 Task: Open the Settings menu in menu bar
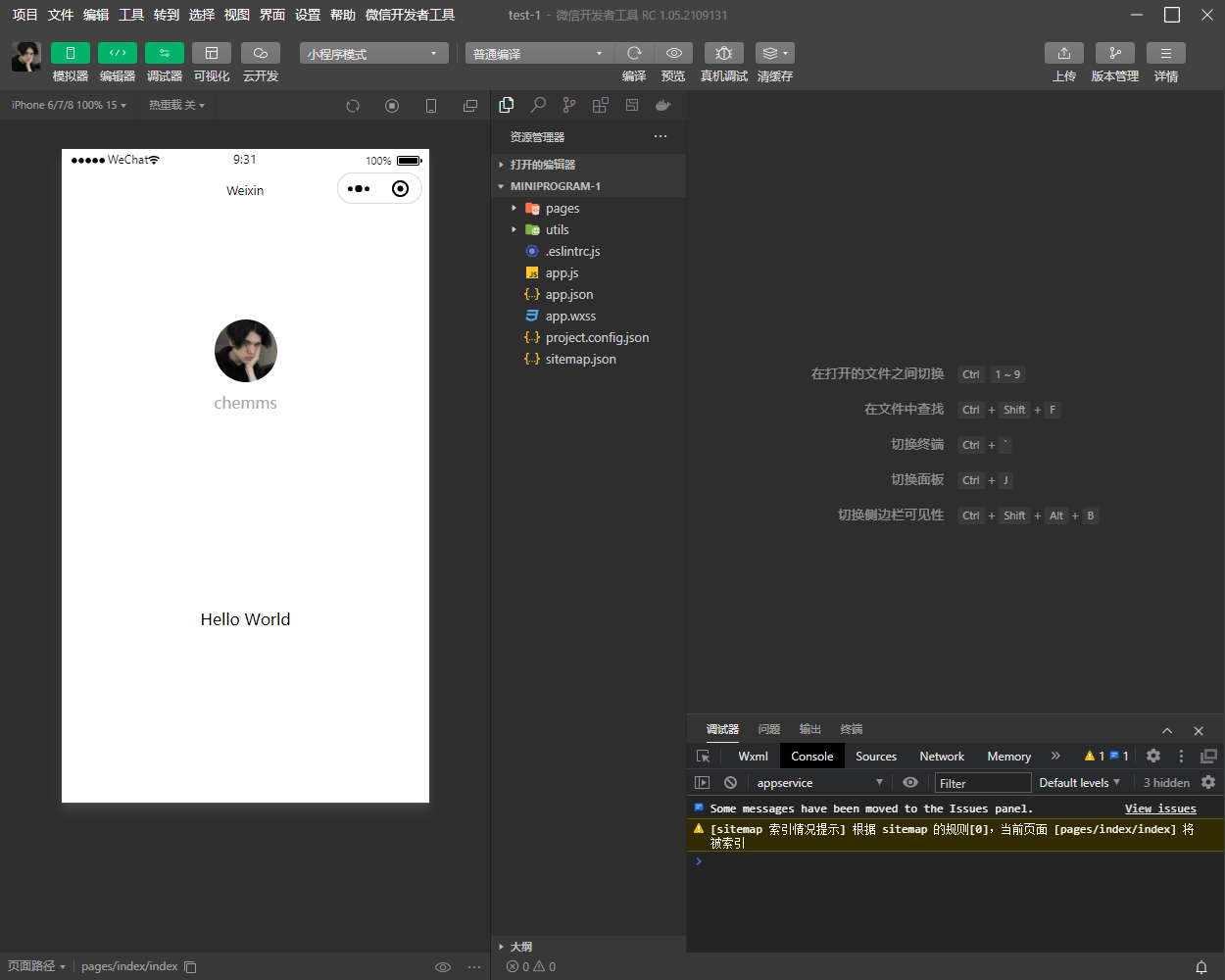tap(308, 15)
